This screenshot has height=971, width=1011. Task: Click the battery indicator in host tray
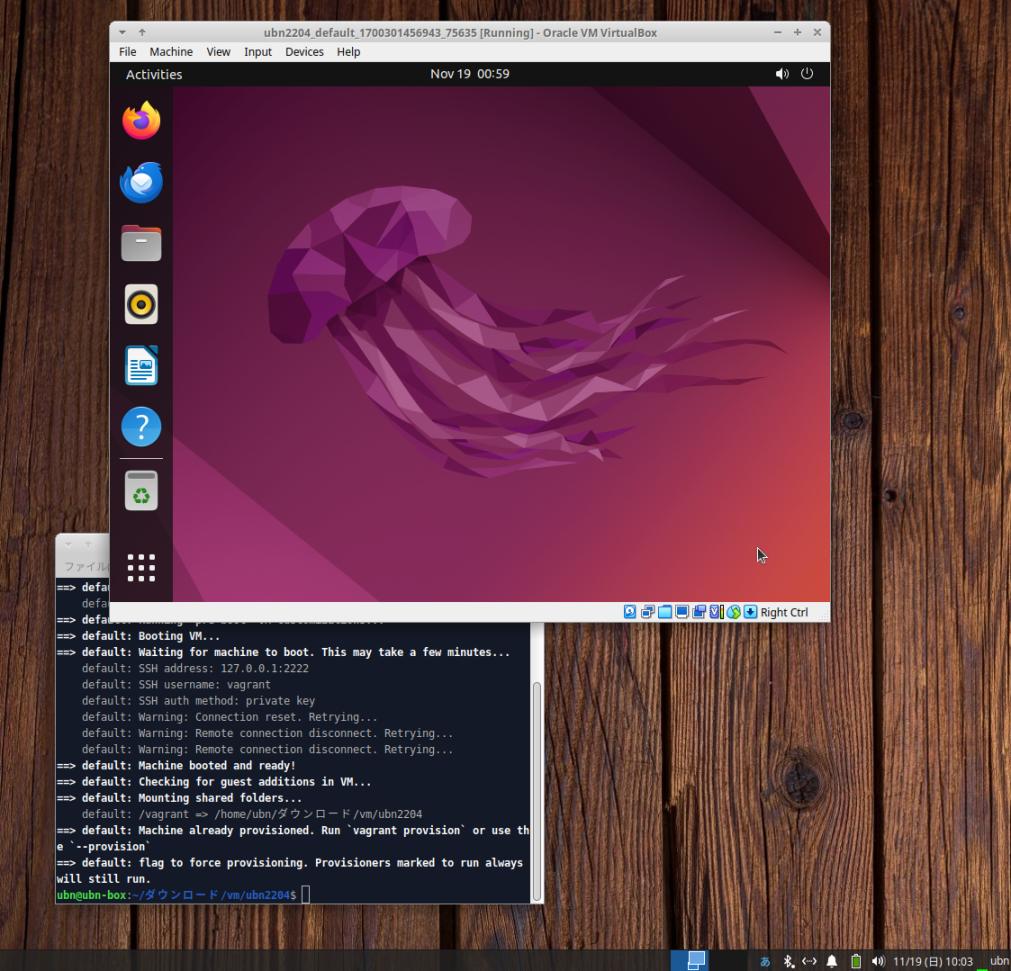[x=856, y=961]
